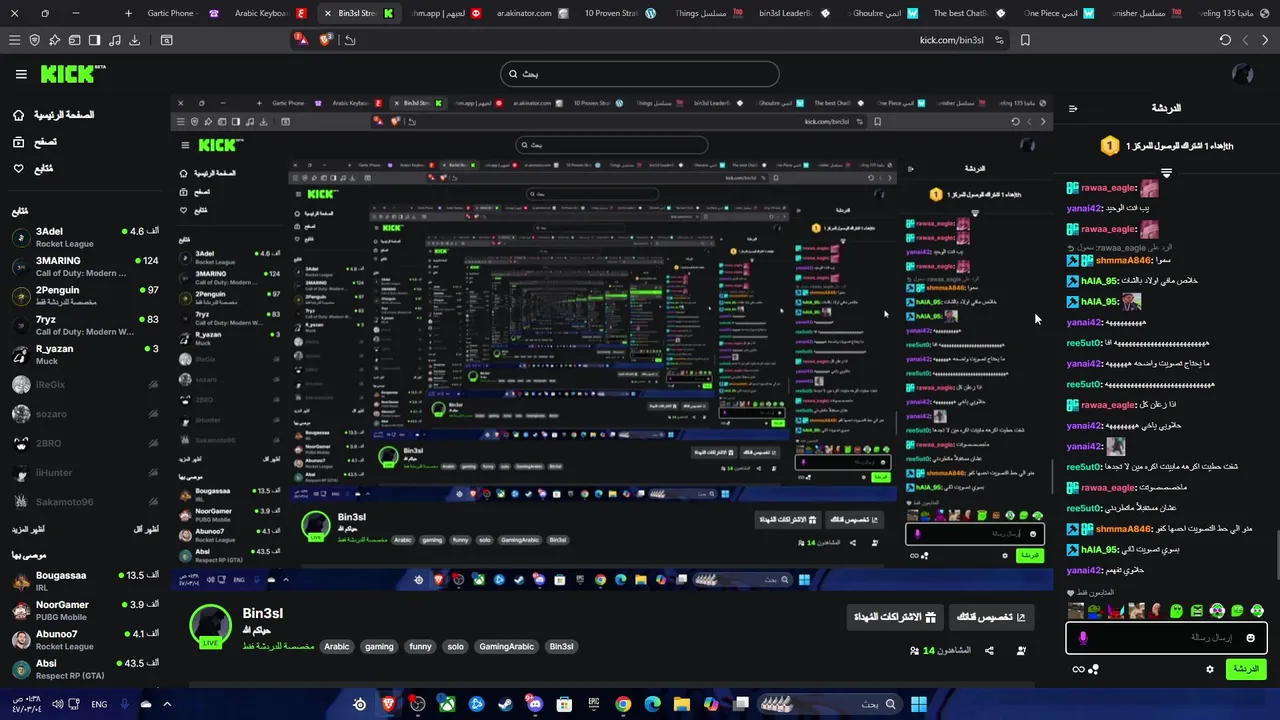This screenshot has width=1280, height=720.
Task: Switch to The best ChatBot browser tab
Action: (968, 13)
